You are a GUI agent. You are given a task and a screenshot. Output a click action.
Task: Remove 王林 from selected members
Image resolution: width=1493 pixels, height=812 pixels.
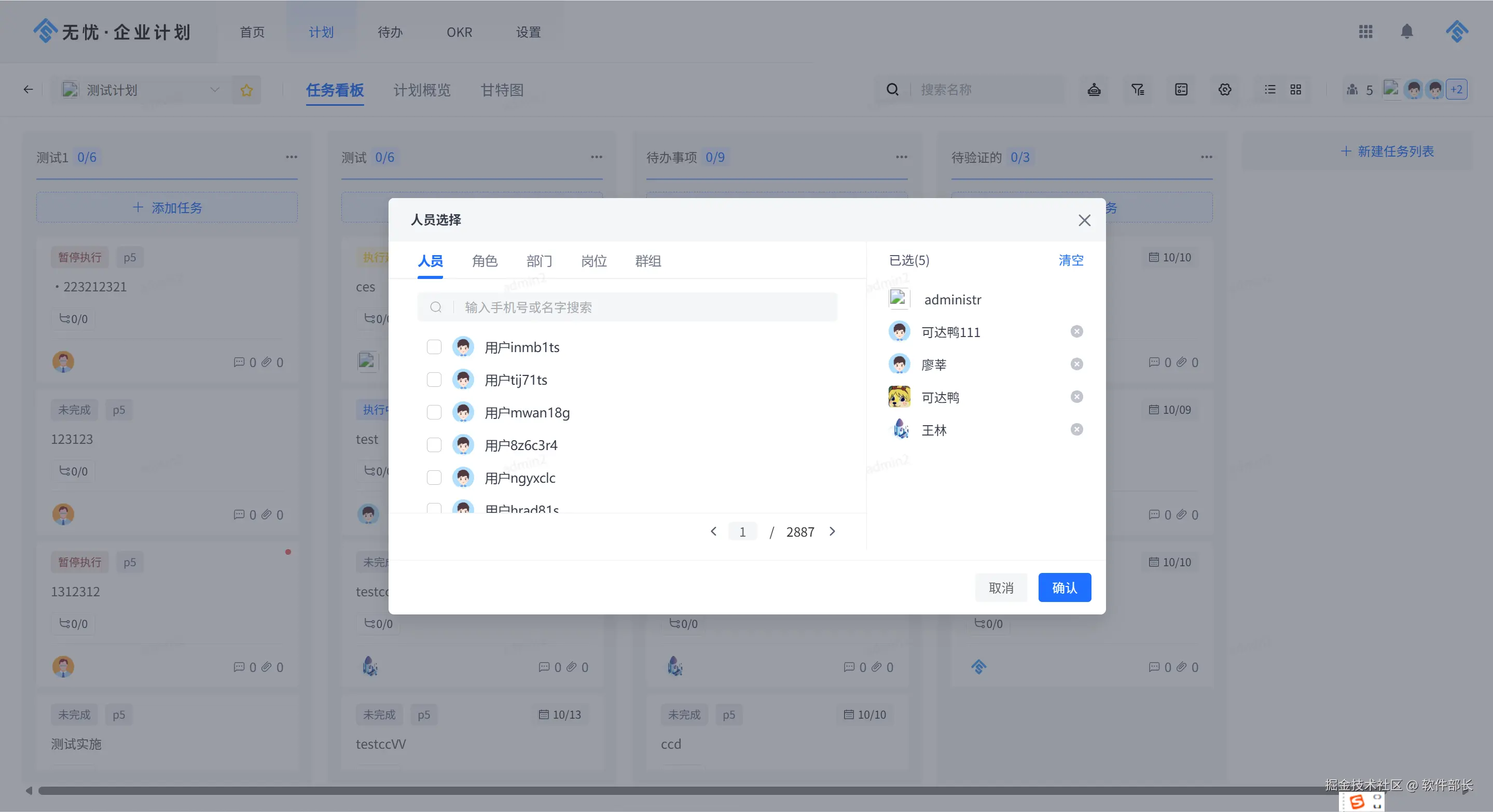coord(1076,429)
